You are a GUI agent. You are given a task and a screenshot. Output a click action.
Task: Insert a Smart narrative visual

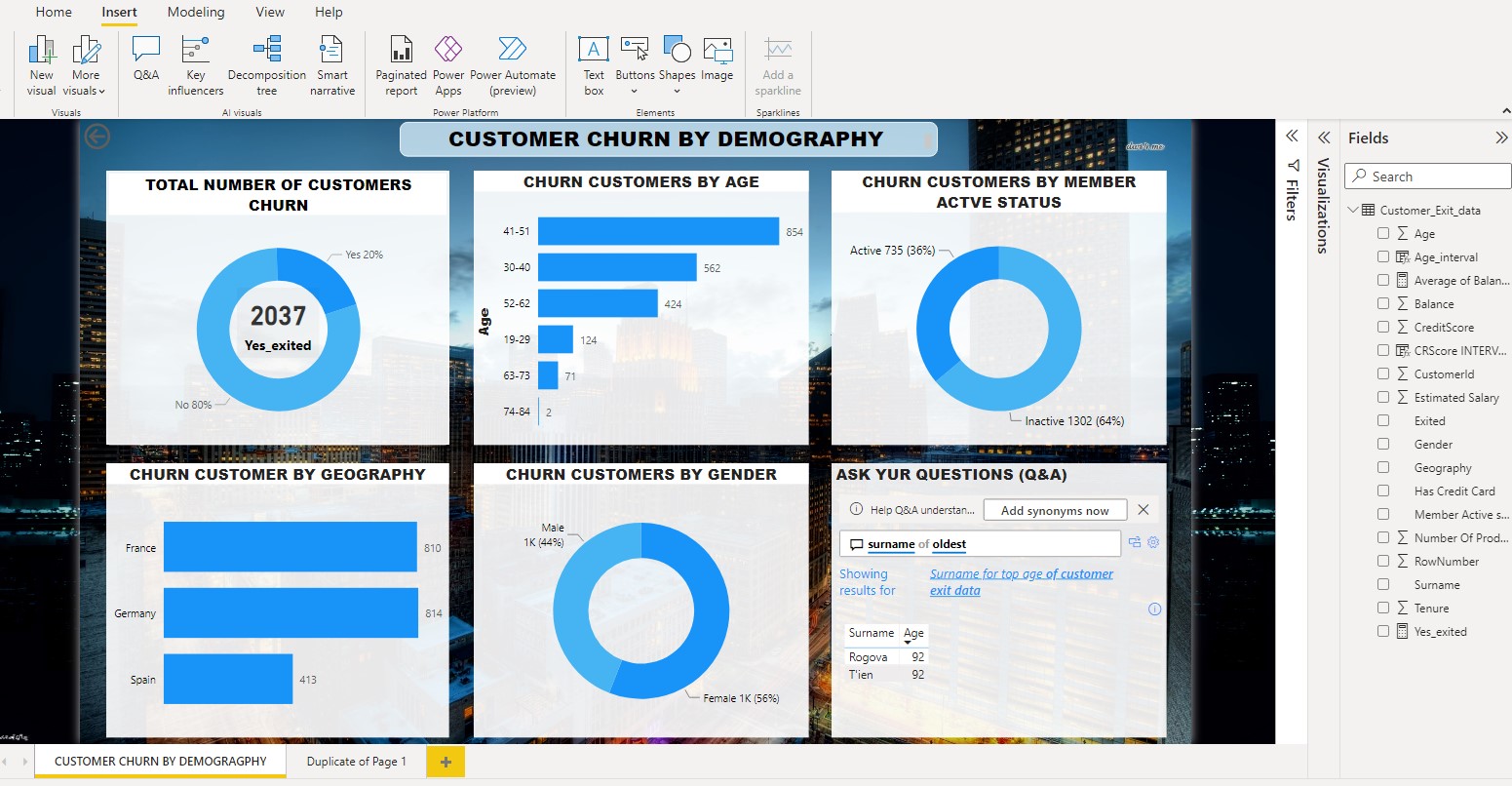[x=331, y=59]
